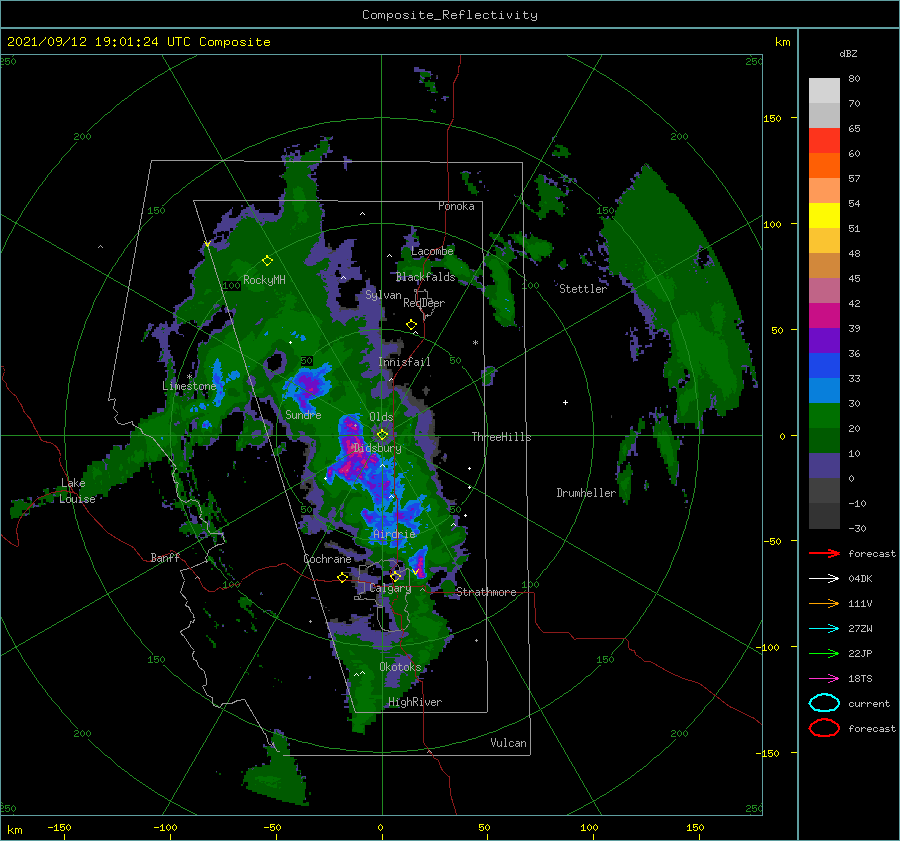
Task: Select the orange 57–60 dBZ swatch
Action: (x=824, y=166)
